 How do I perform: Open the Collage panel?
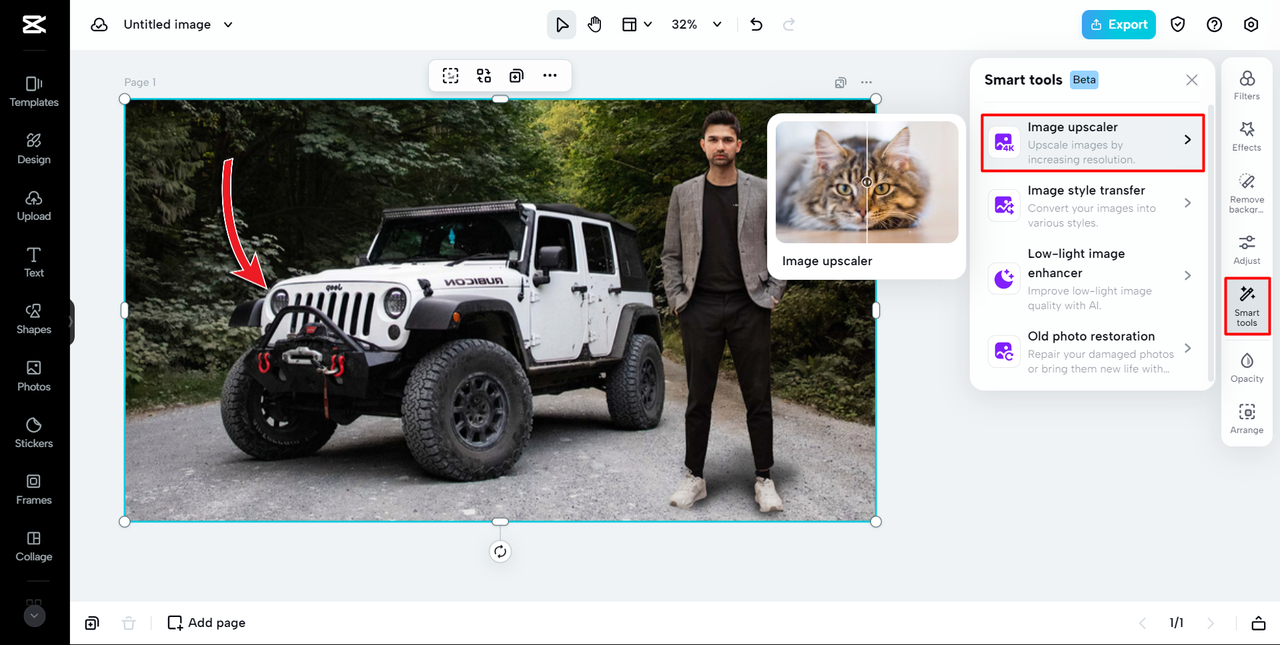click(34, 547)
